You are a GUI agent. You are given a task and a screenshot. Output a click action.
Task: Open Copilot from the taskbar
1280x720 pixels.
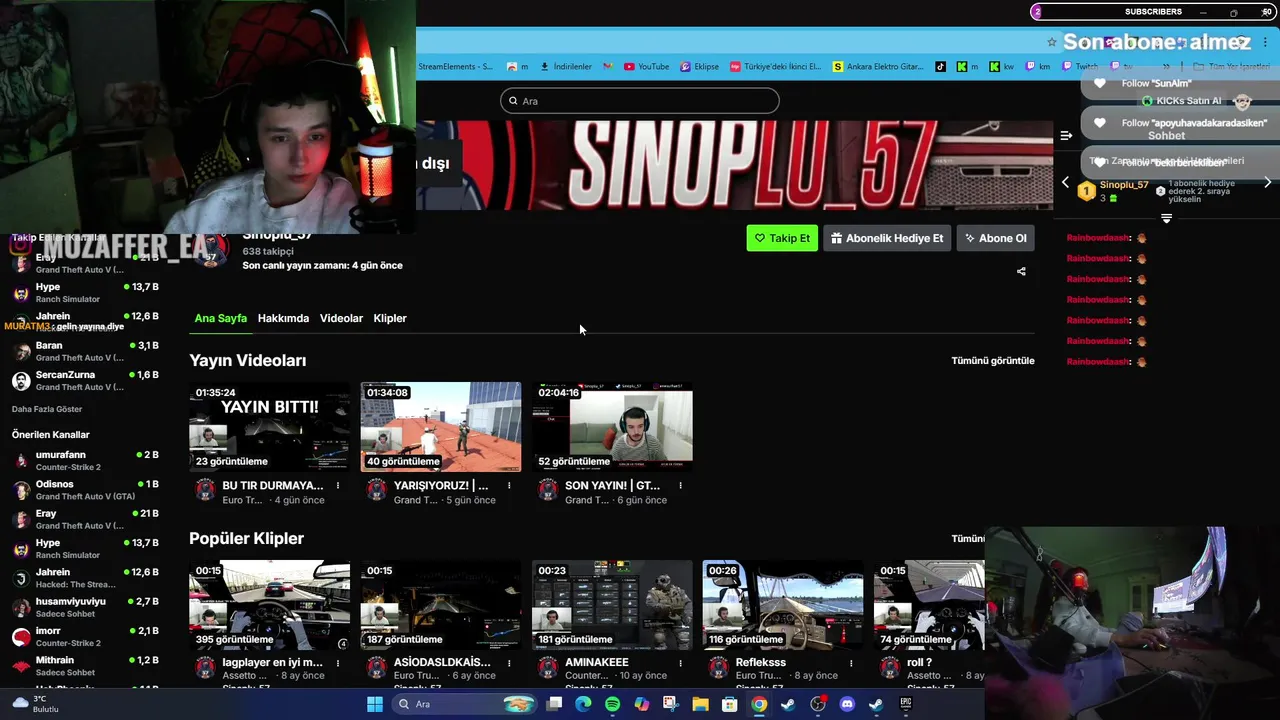641,704
